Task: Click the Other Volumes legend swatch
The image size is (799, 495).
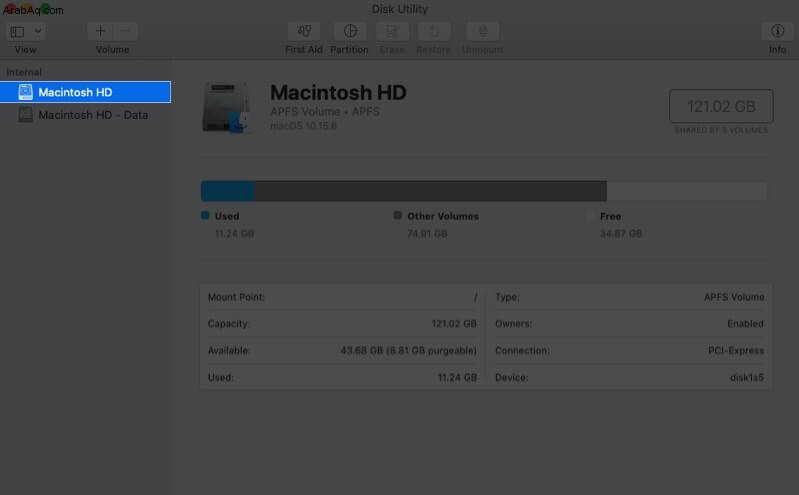Action: coord(397,216)
